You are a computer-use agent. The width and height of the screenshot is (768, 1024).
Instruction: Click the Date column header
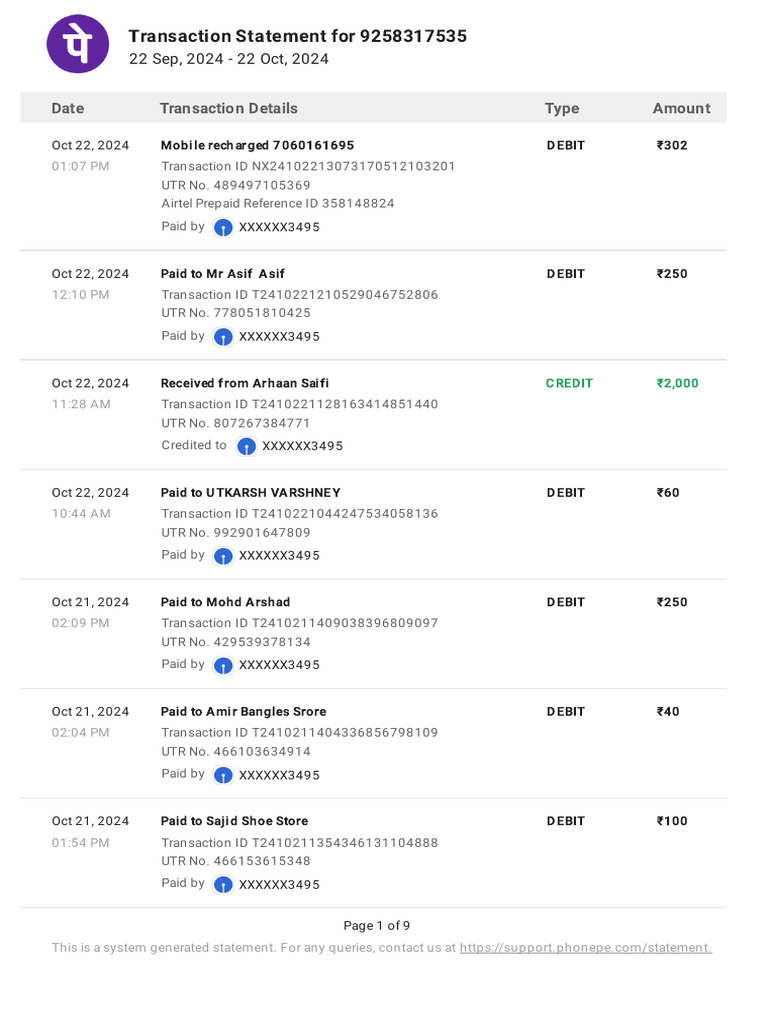68,108
